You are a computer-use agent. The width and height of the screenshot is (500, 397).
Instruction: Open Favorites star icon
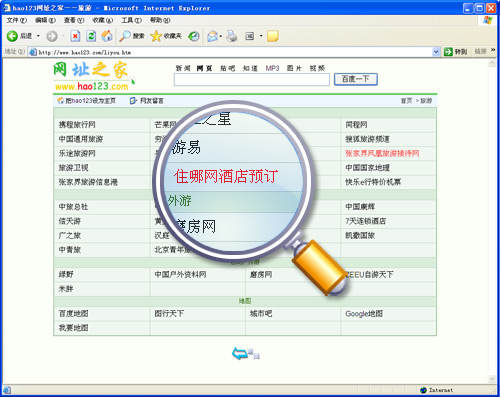[x=156, y=36]
